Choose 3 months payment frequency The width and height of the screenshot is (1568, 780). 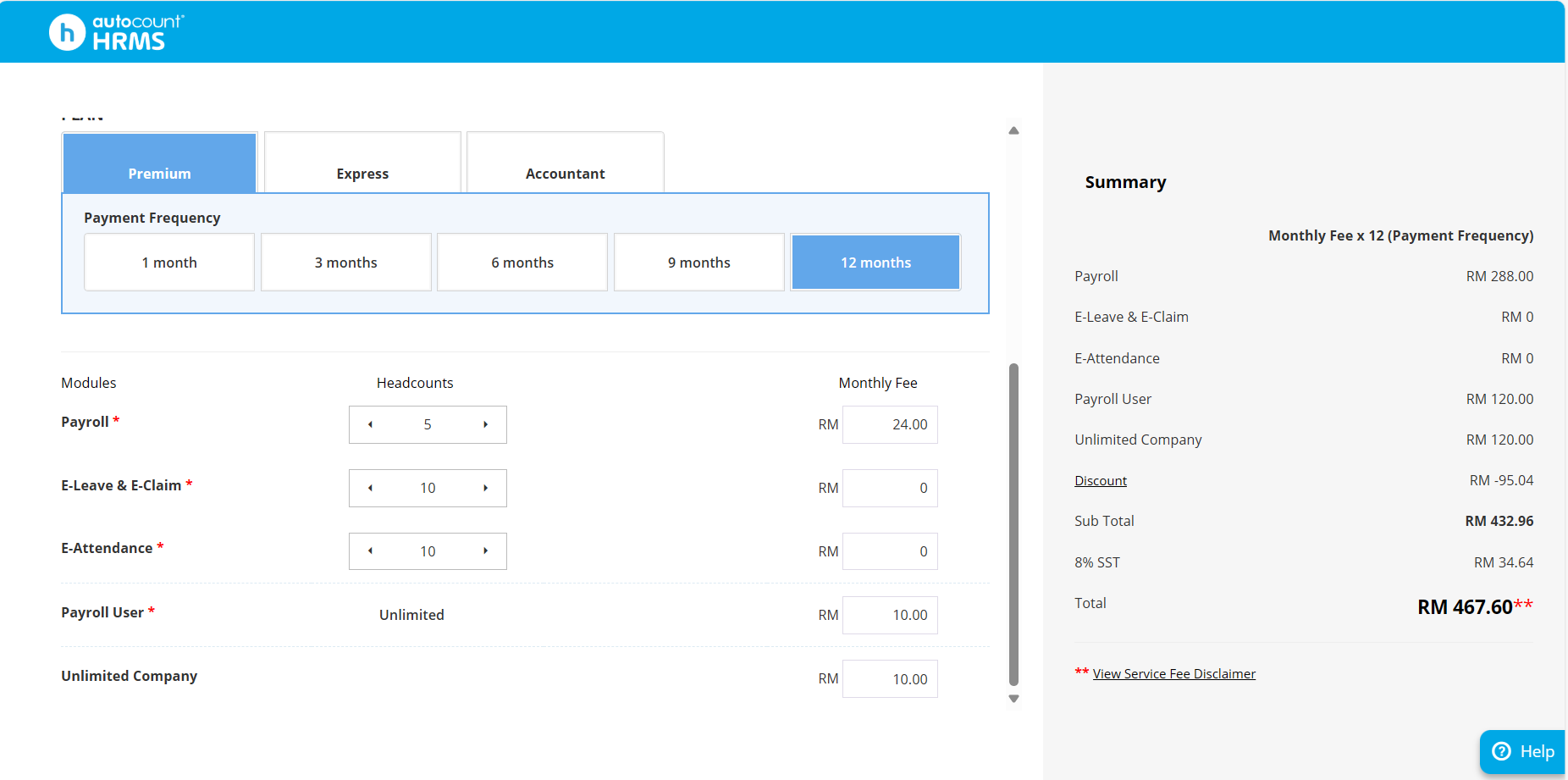[345, 263]
